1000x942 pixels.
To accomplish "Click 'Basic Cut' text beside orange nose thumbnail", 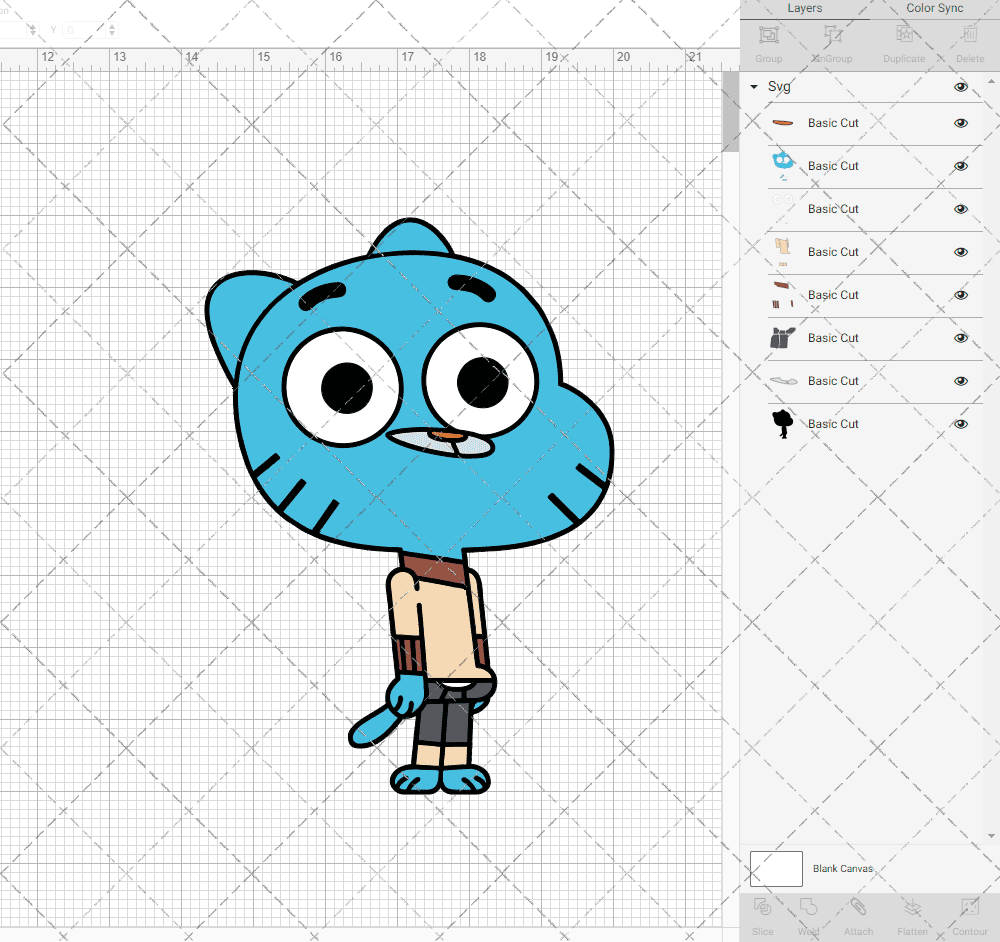I will [833, 123].
